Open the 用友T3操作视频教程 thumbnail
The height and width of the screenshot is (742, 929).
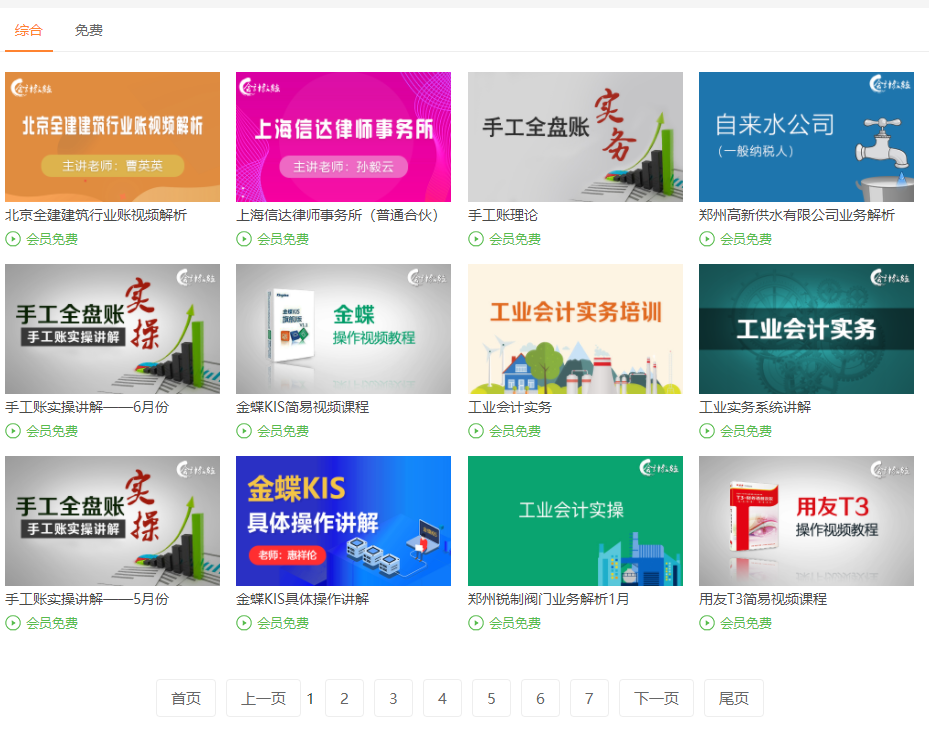click(806, 521)
